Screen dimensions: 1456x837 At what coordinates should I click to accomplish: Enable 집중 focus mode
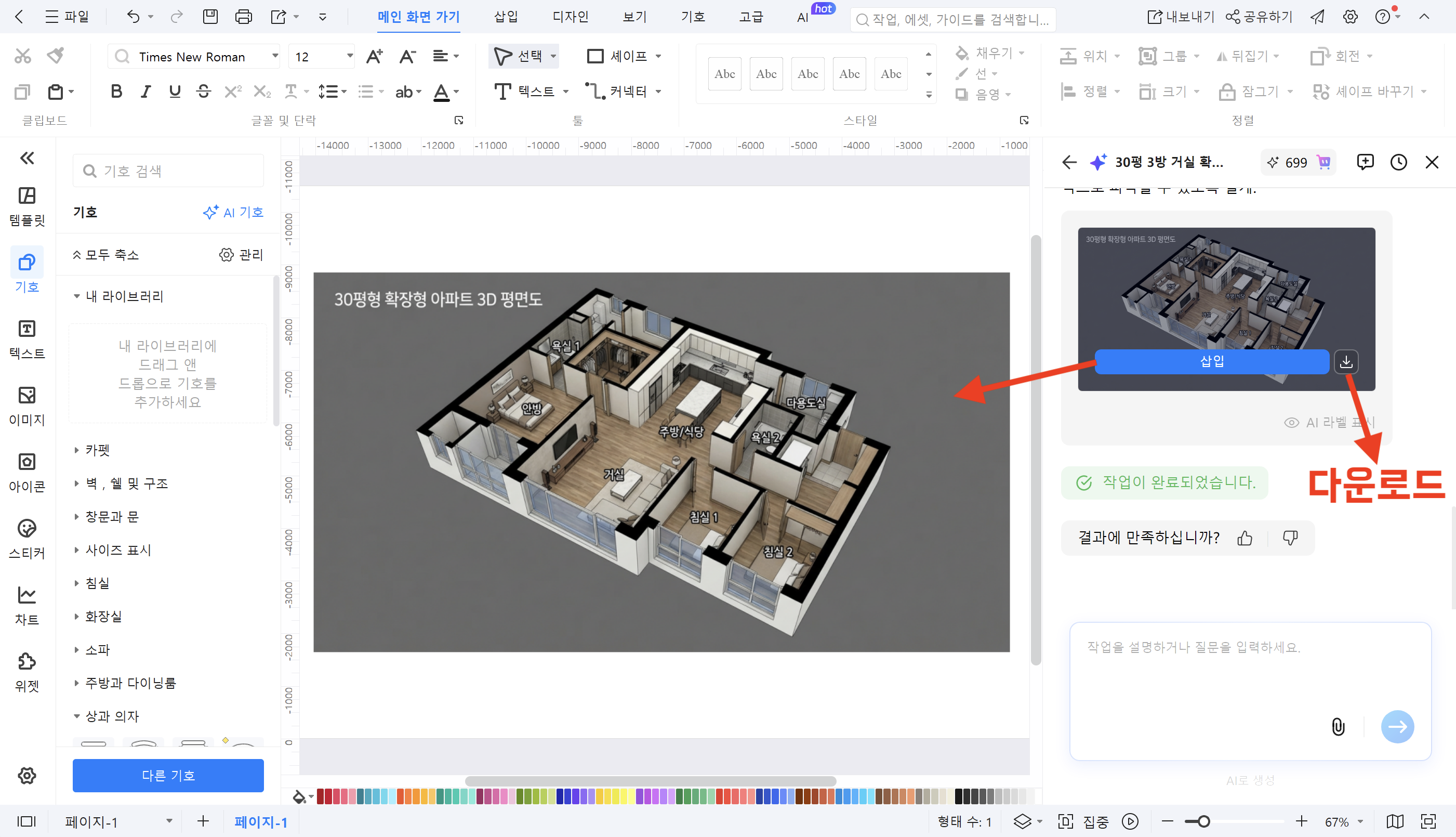coord(1081,821)
